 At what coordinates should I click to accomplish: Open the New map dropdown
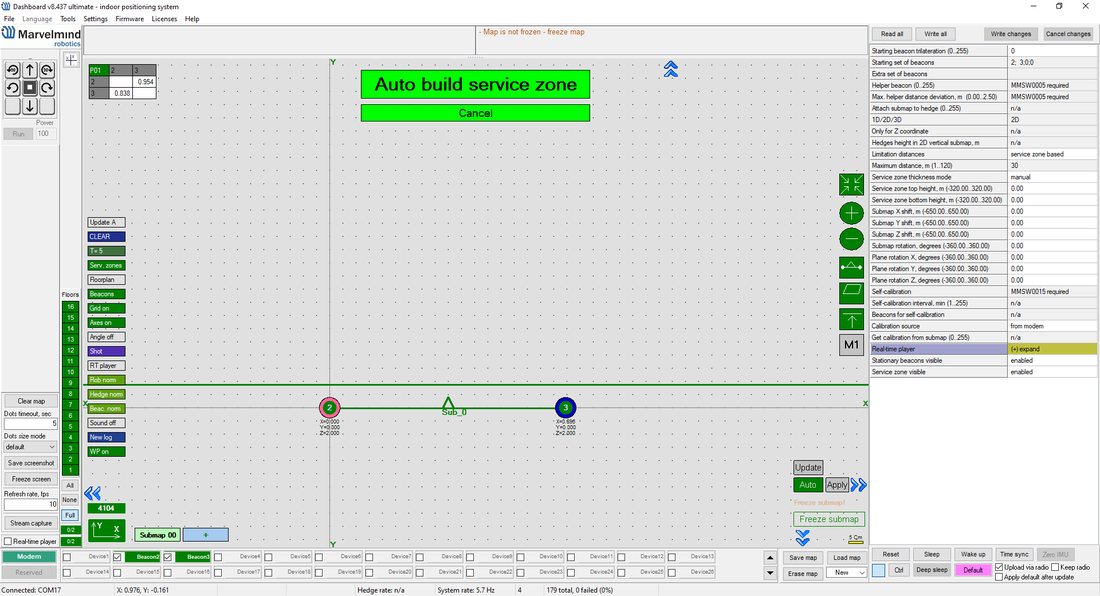tap(847, 573)
